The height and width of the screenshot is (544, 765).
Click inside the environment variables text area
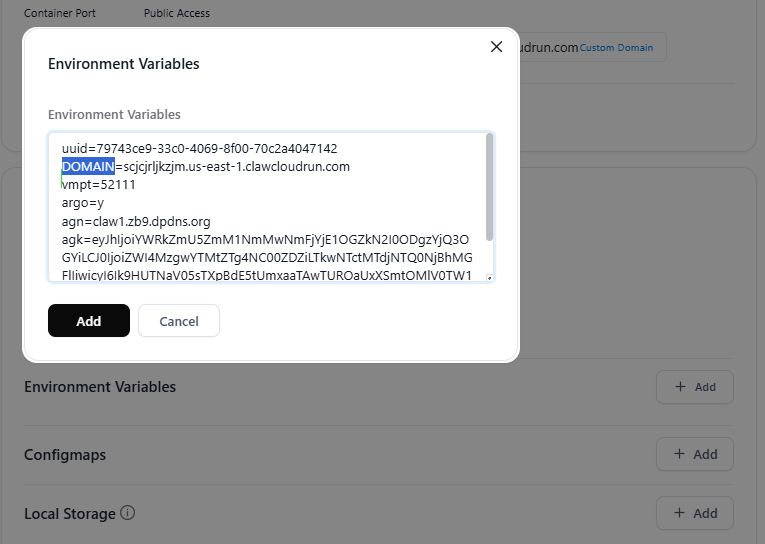coord(271,207)
